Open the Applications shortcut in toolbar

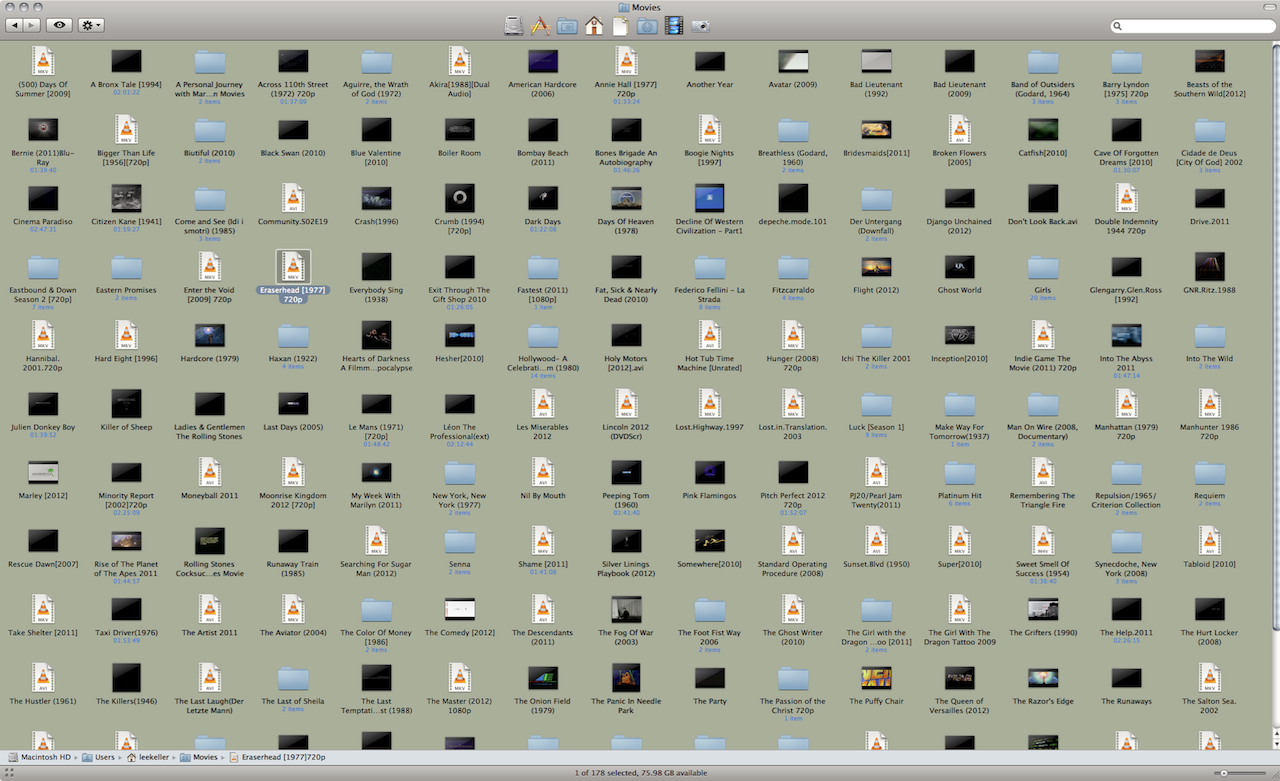click(541, 26)
